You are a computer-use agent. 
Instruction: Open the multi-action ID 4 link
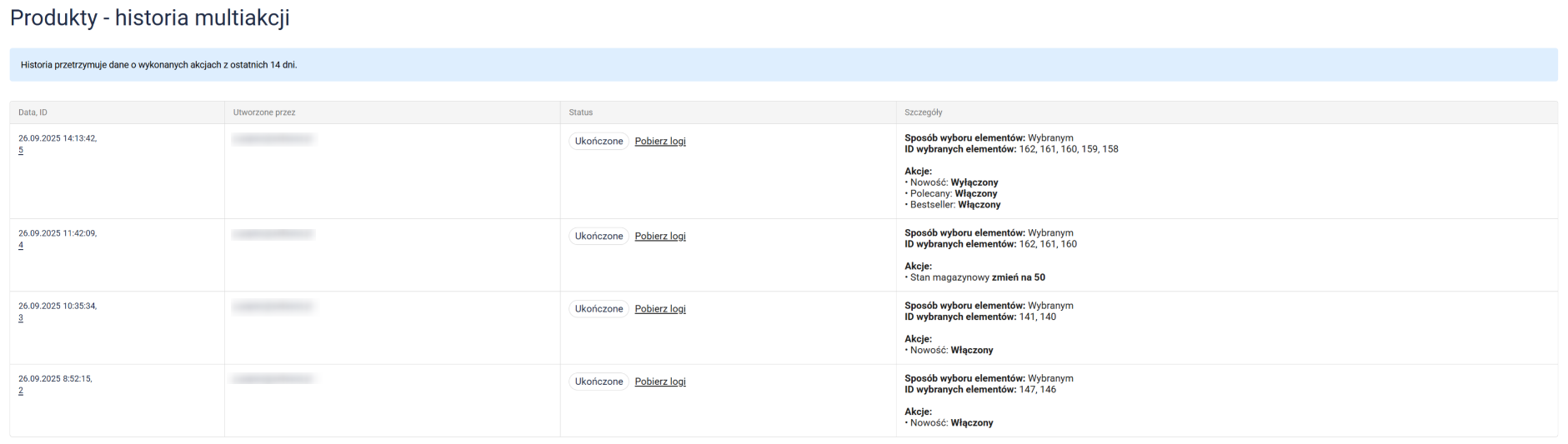click(x=21, y=246)
